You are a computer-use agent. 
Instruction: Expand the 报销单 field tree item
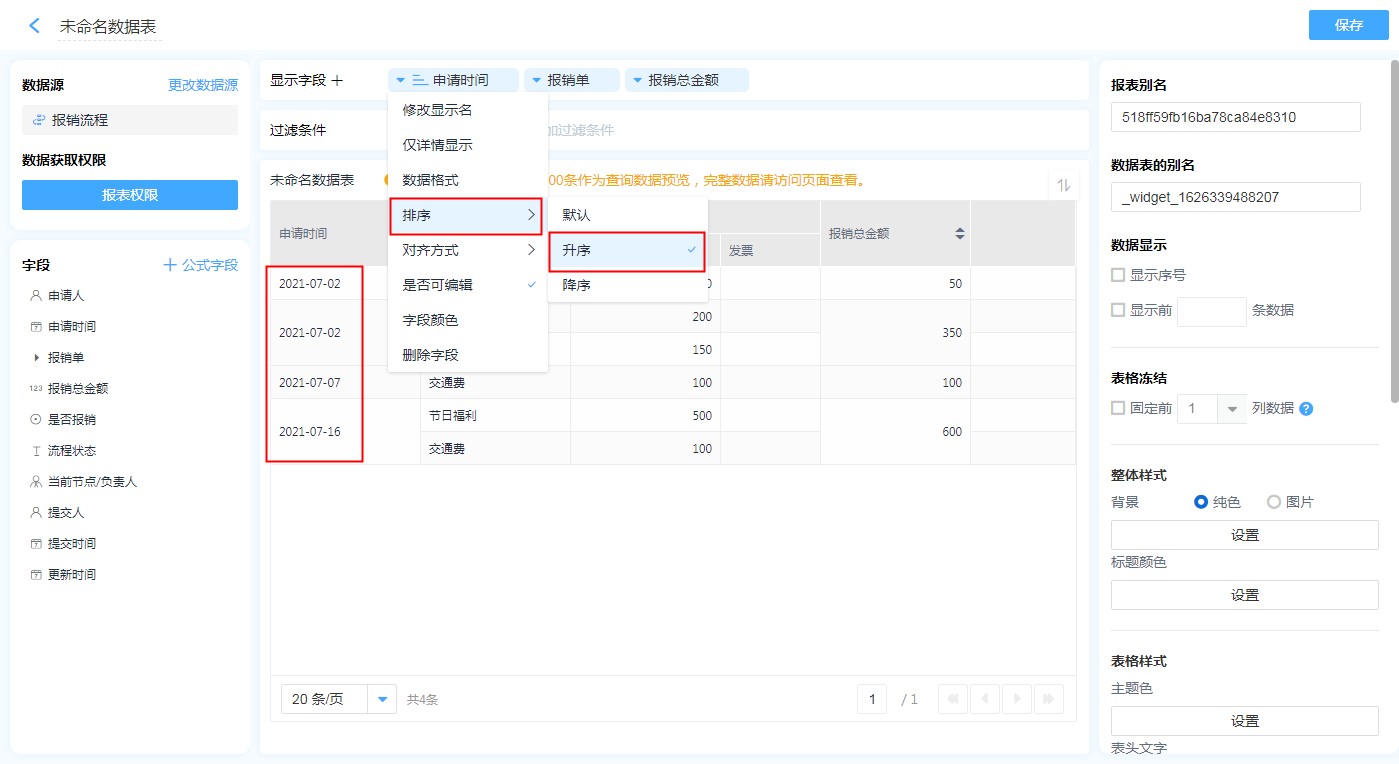pos(37,357)
